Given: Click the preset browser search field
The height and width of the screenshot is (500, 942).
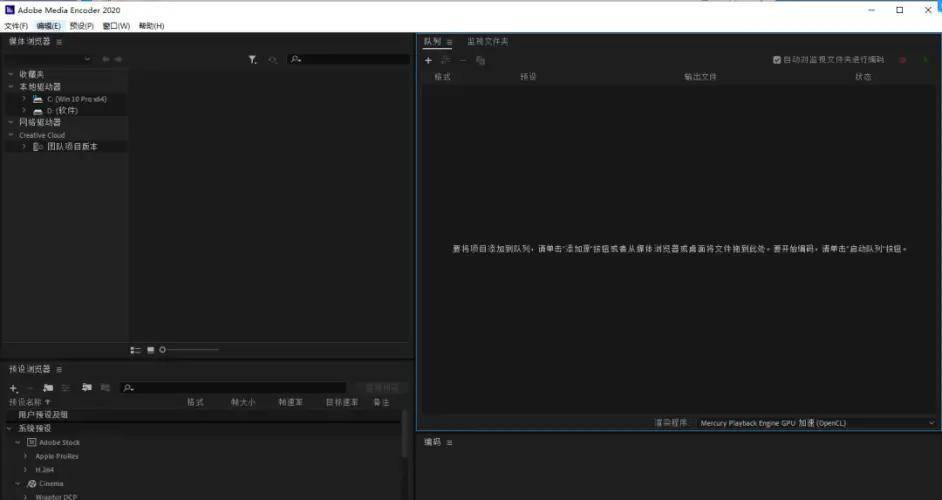Looking at the screenshot, I should coord(233,388).
